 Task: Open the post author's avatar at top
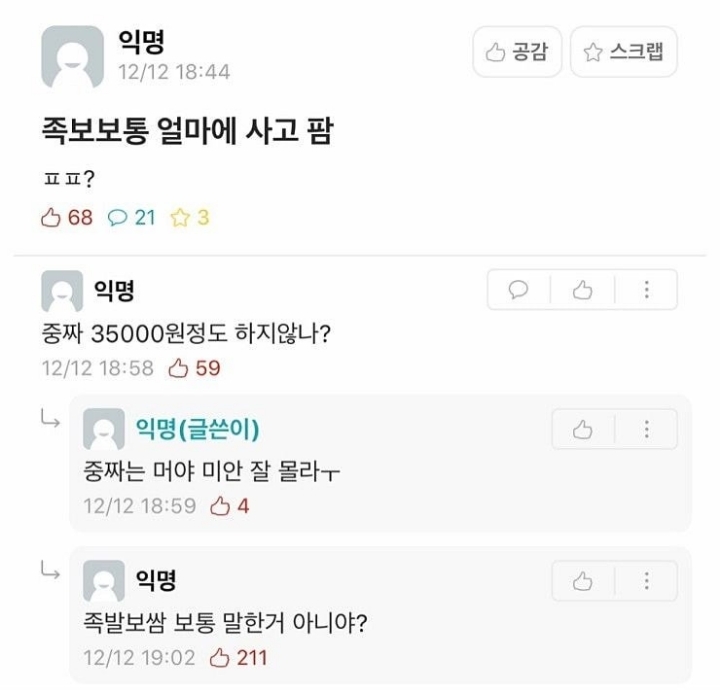click(73, 56)
